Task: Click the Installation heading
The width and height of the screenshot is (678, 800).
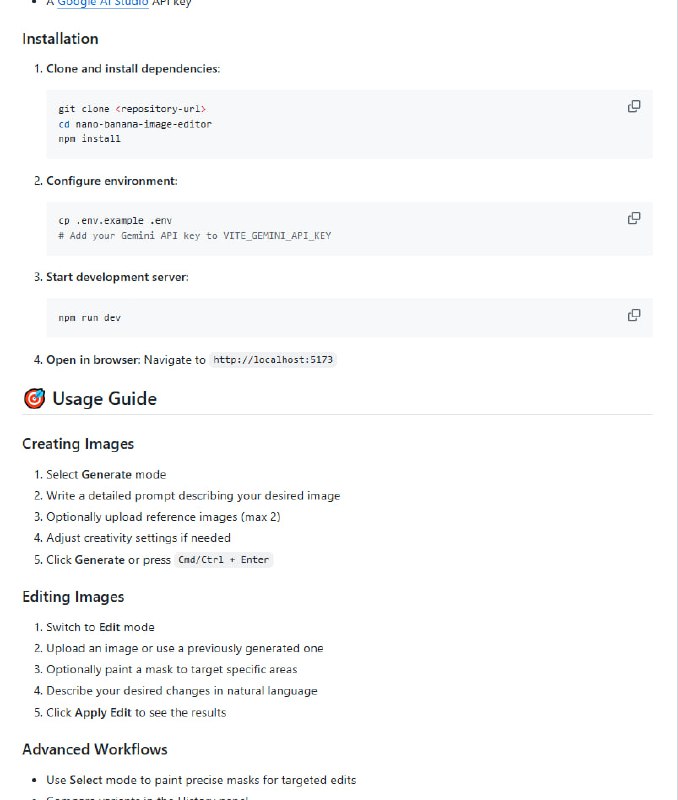Action: (x=60, y=39)
